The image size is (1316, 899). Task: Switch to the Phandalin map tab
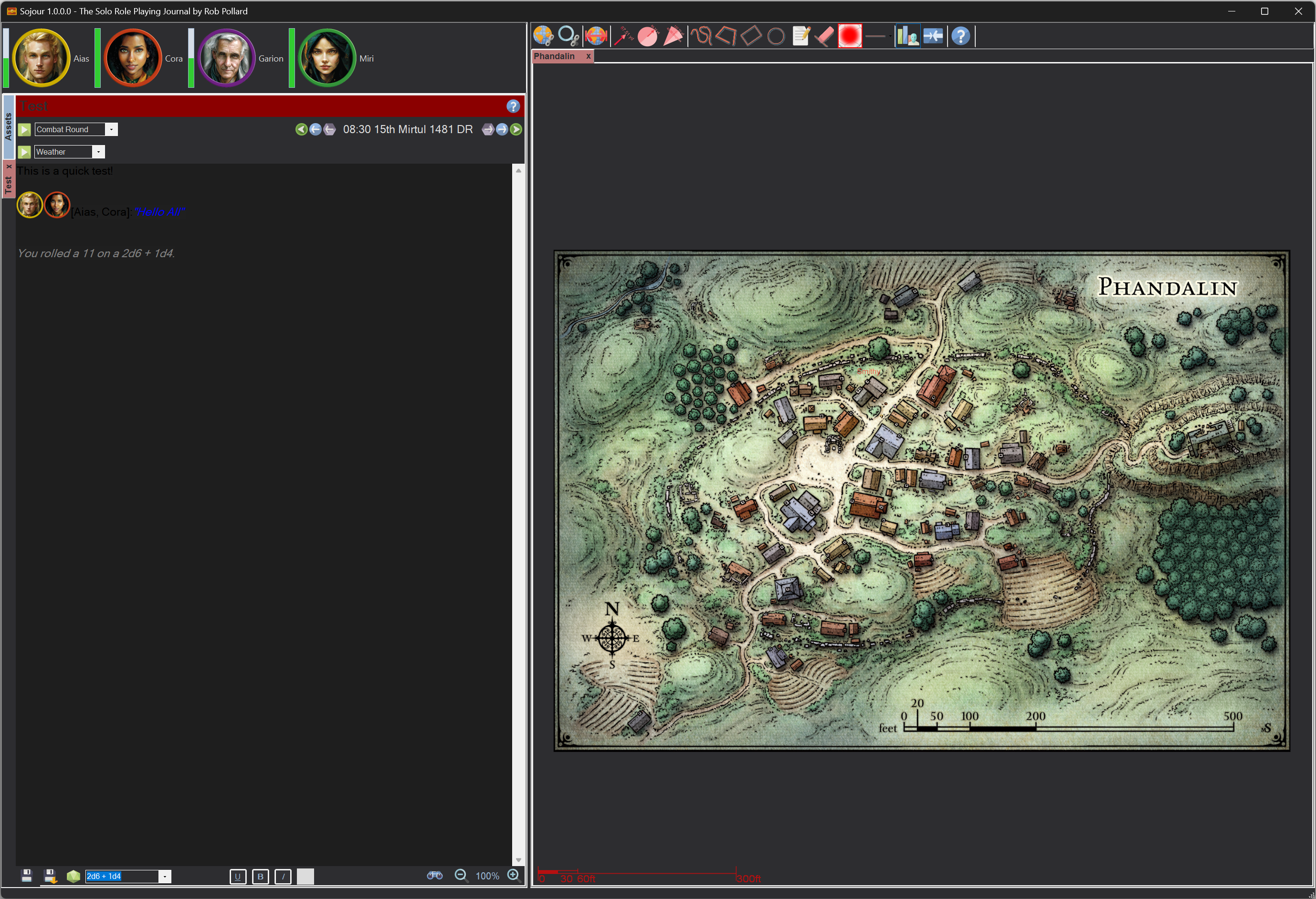pos(554,56)
